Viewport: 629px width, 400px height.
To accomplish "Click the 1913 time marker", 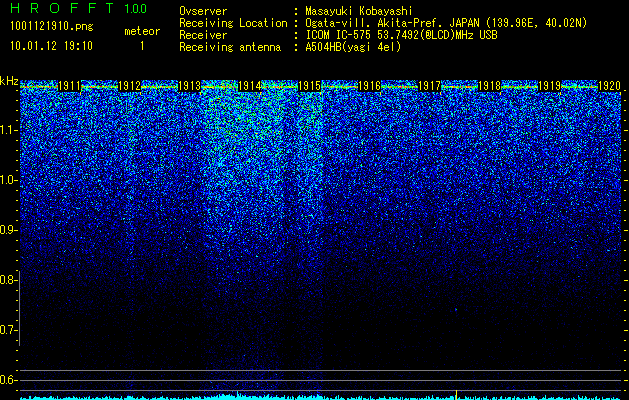I will click(x=189, y=86).
